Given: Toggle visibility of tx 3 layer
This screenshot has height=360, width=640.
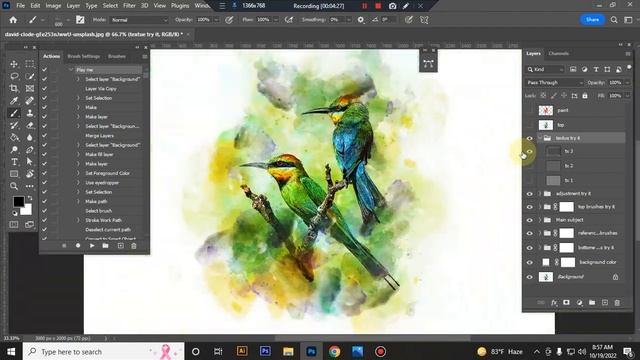Looking at the screenshot, I should 529,151.
